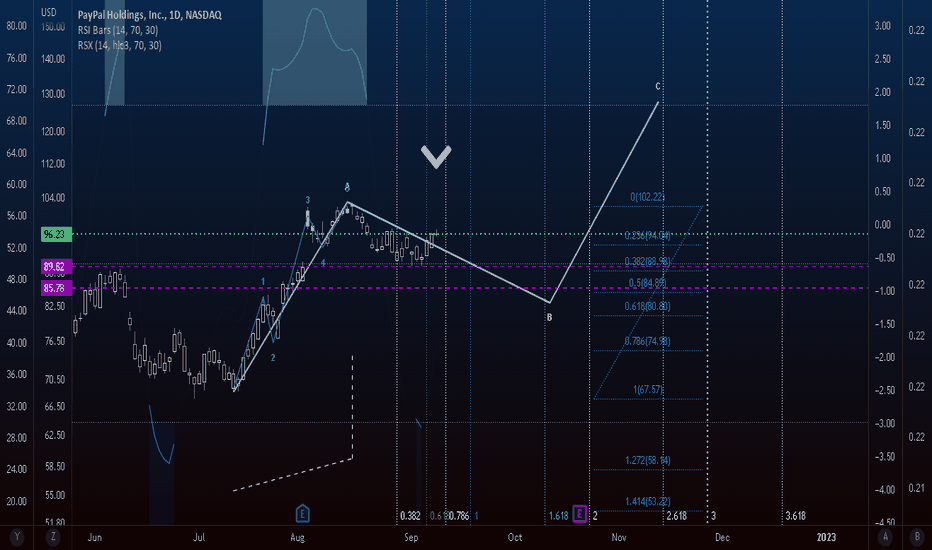The height and width of the screenshot is (550, 932).
Task: Select the 0.618(80.80) Fibonacci label
Action: (x=647, y=306)
